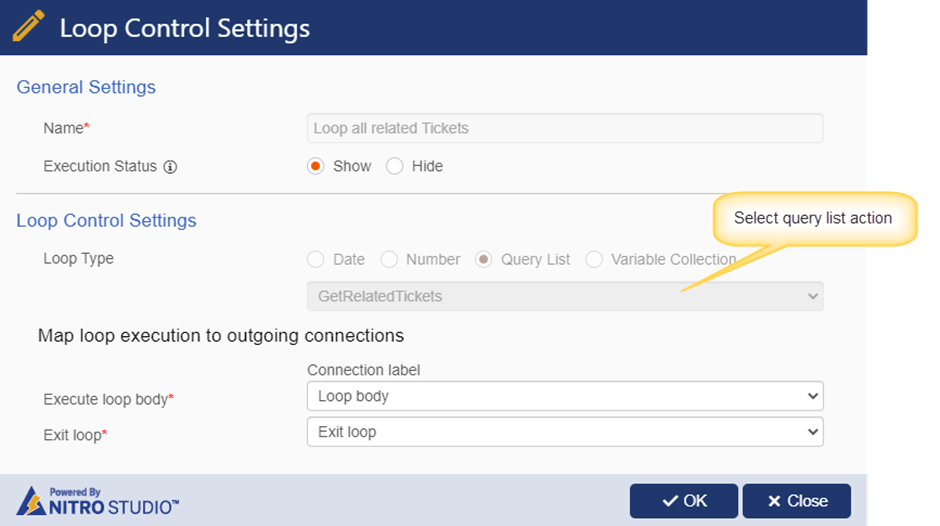Click the Execution Status info icon

(170, 167)
